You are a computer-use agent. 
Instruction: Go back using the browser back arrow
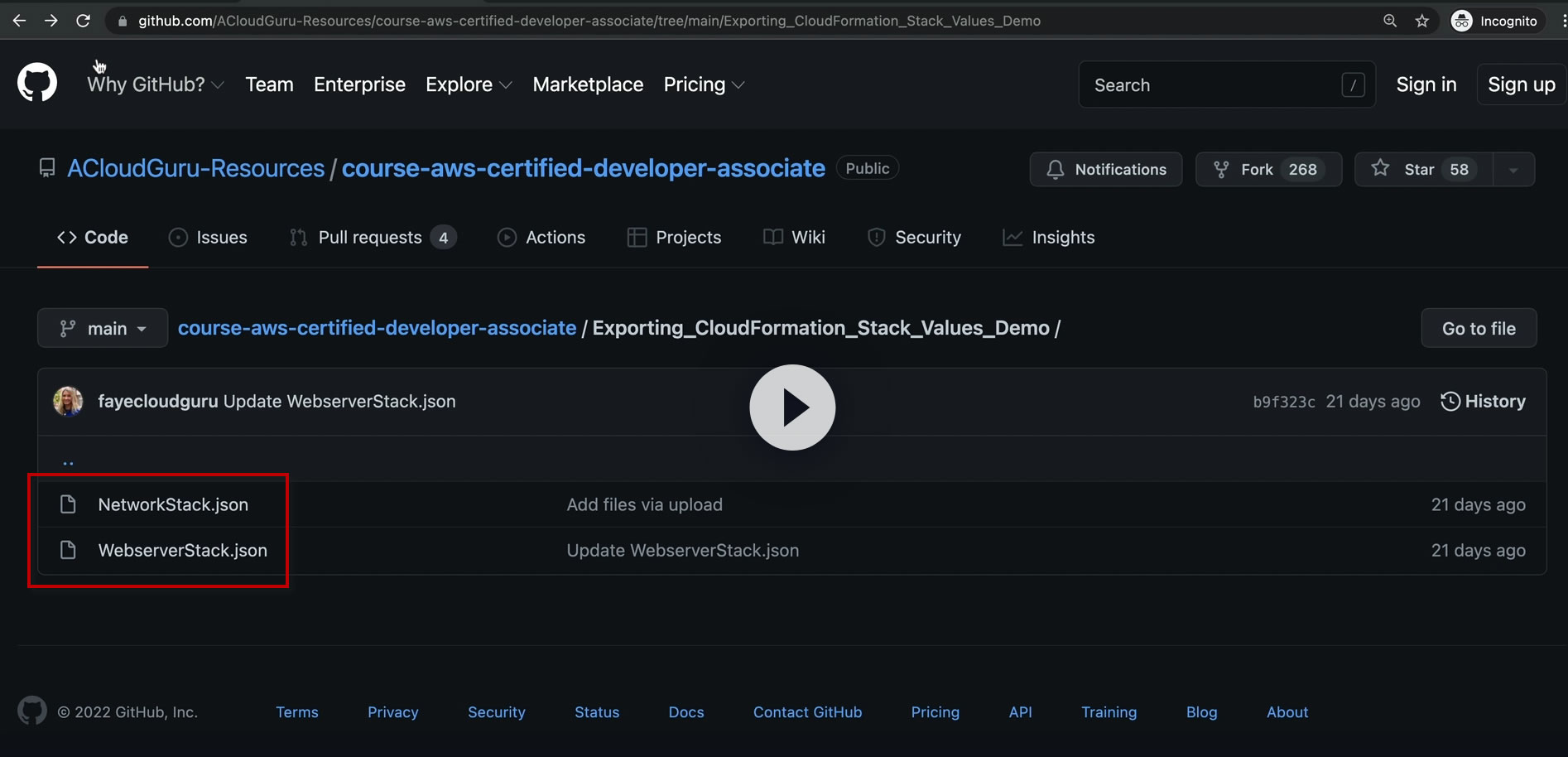[x=20, y=21]
